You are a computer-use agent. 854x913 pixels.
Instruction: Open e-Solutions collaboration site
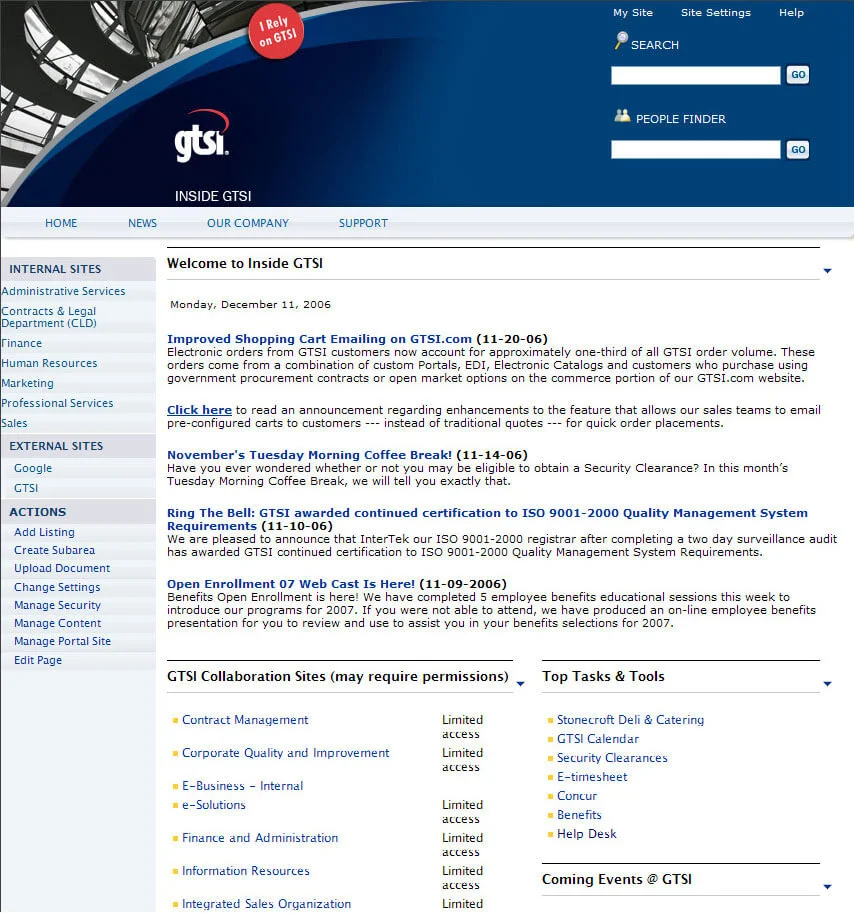(x=214, y=805)
